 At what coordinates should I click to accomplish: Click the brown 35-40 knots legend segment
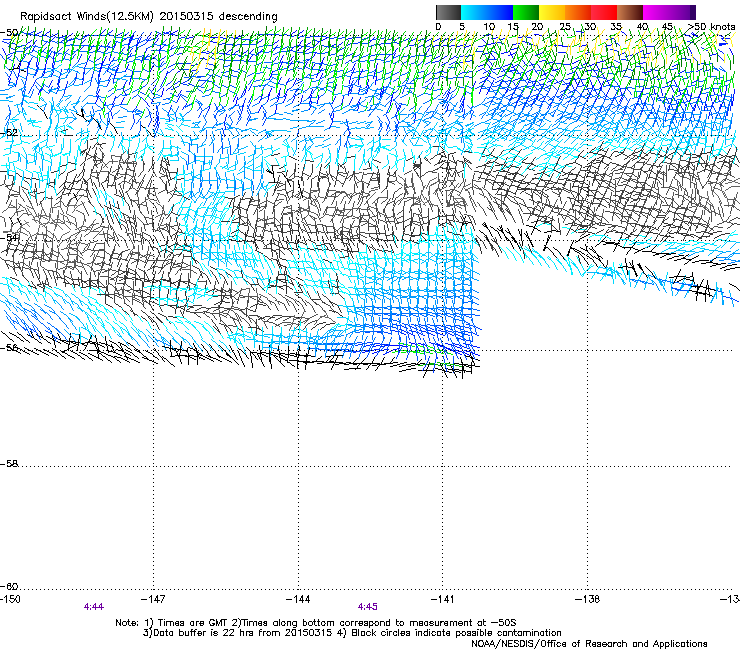[x=630, y=12]
